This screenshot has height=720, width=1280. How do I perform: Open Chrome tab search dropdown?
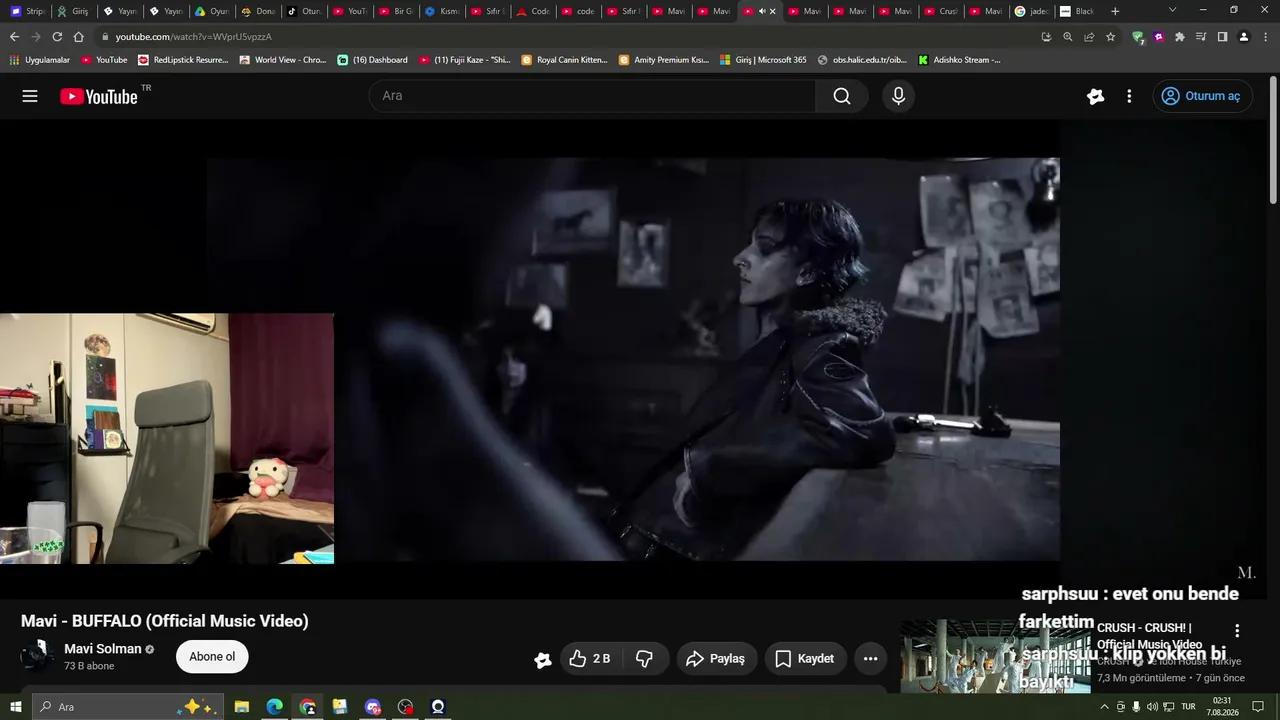pos(1173,10)
